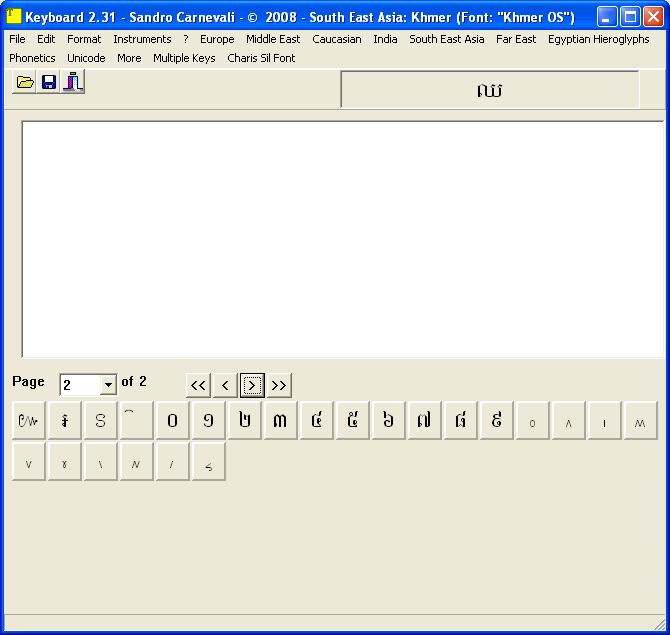Insert Khmer digit one ១
670x635 pixels.
click(208, 420)
